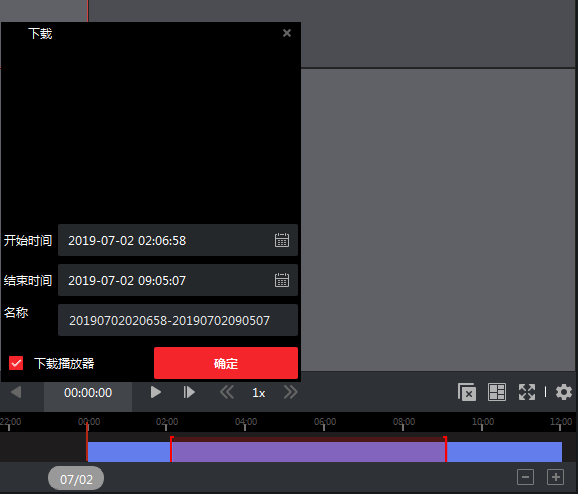Screen dimensions: 578x494
Task: Zoom out the timeline with minus
Action: (525, 477)
